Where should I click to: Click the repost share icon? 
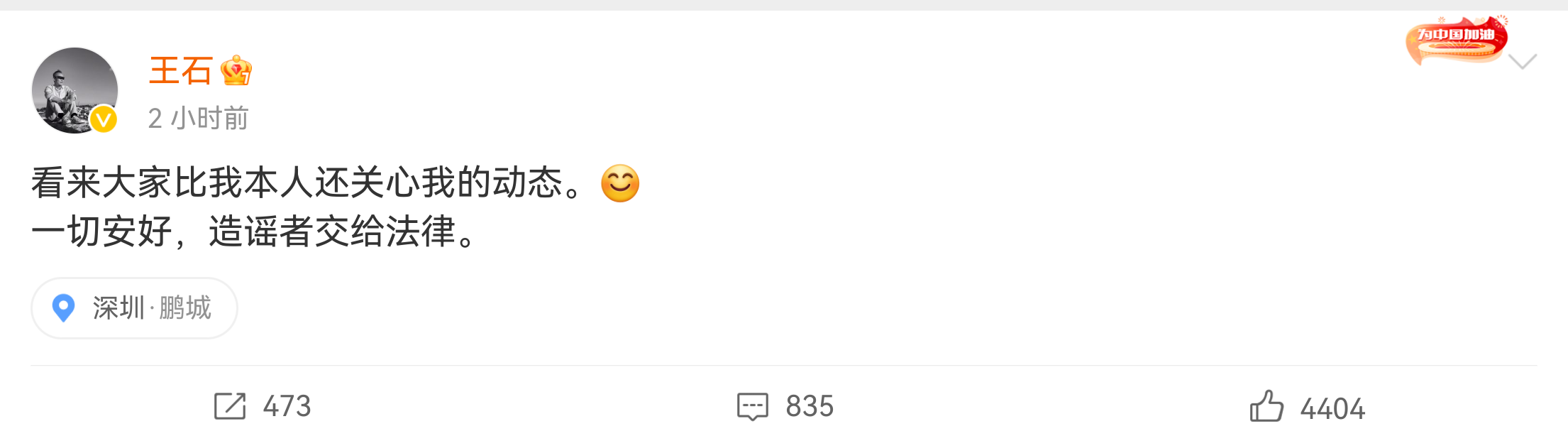(230, 406)
